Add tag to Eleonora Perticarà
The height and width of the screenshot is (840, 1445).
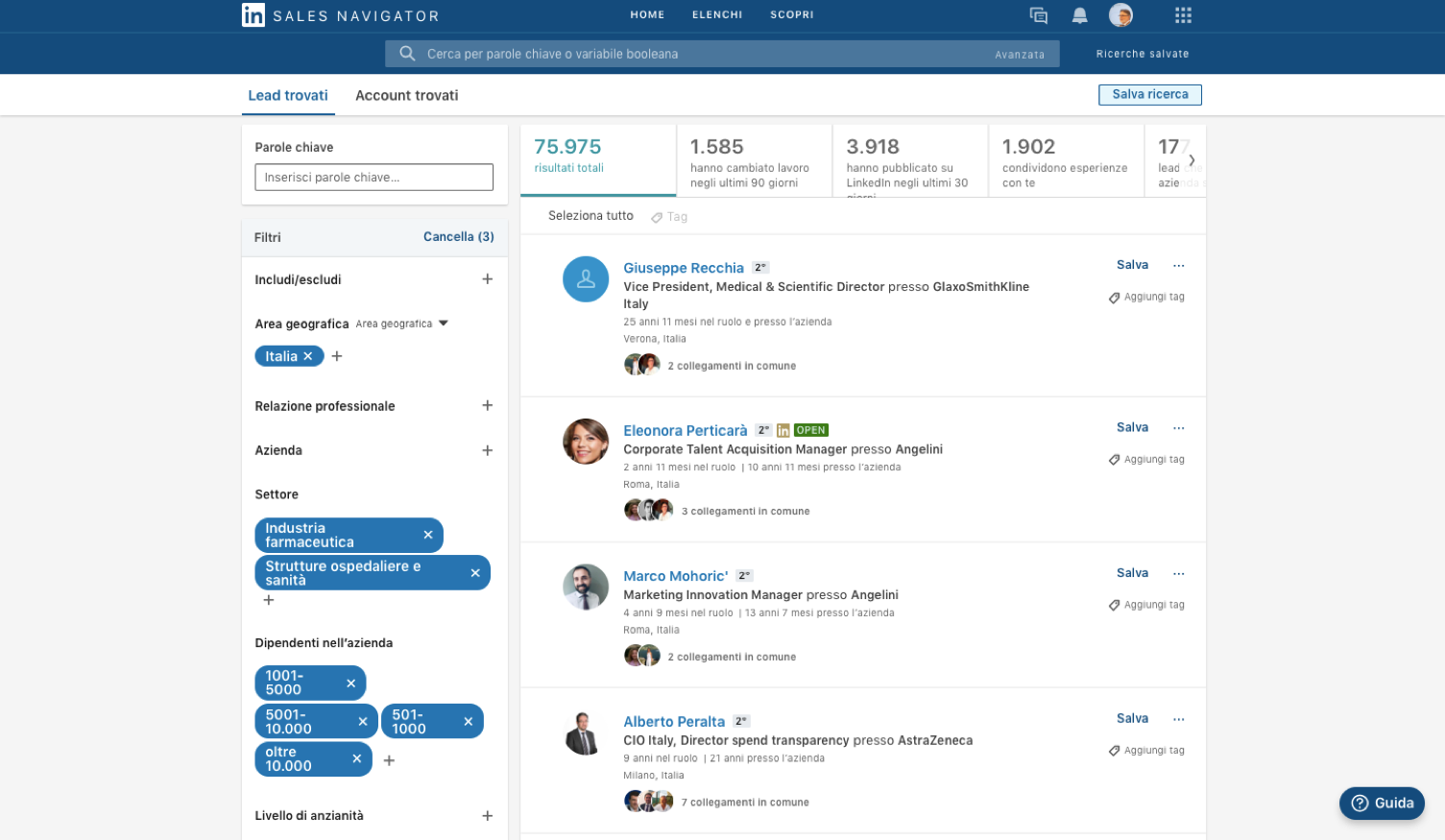pyautogui.click(x=1146, y=460)
